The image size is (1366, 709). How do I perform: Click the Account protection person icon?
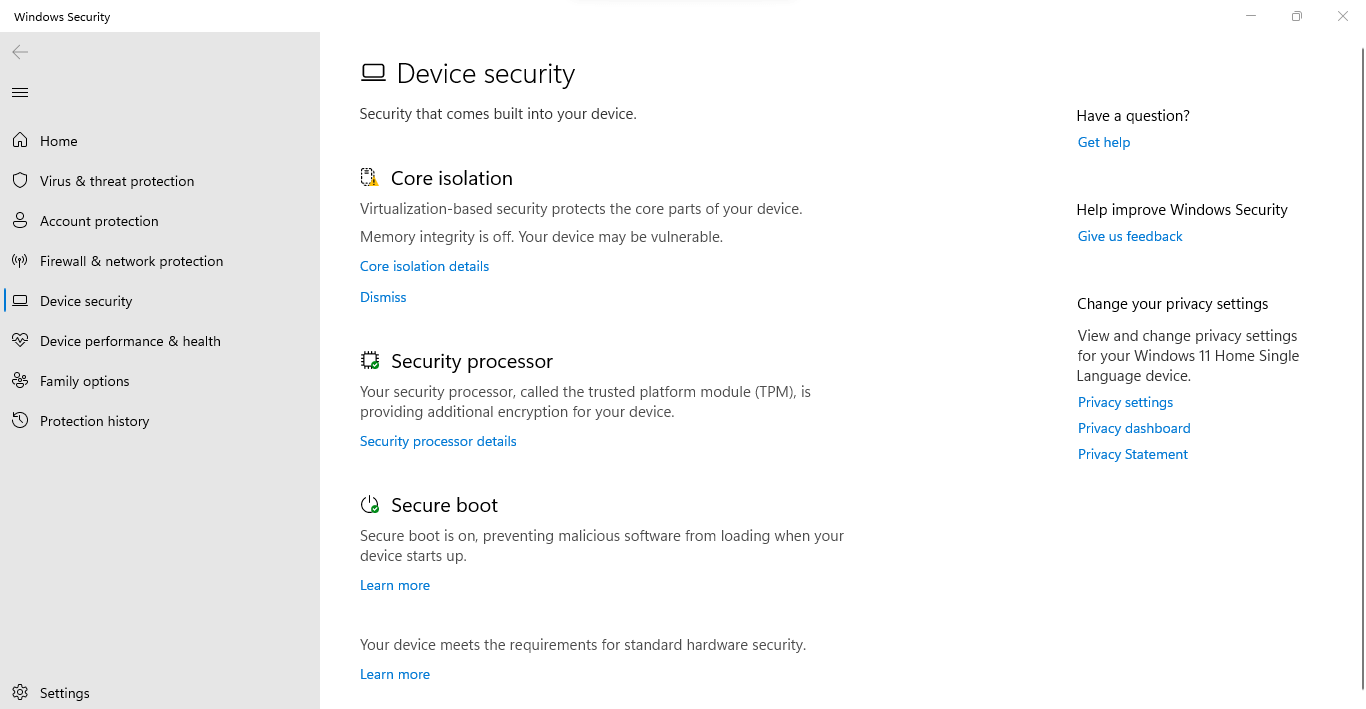click(20, 221)
